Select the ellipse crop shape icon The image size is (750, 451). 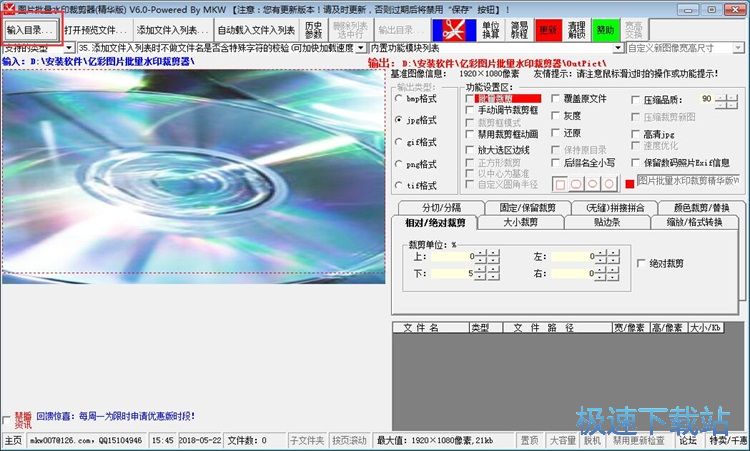[x=593, y=184]
